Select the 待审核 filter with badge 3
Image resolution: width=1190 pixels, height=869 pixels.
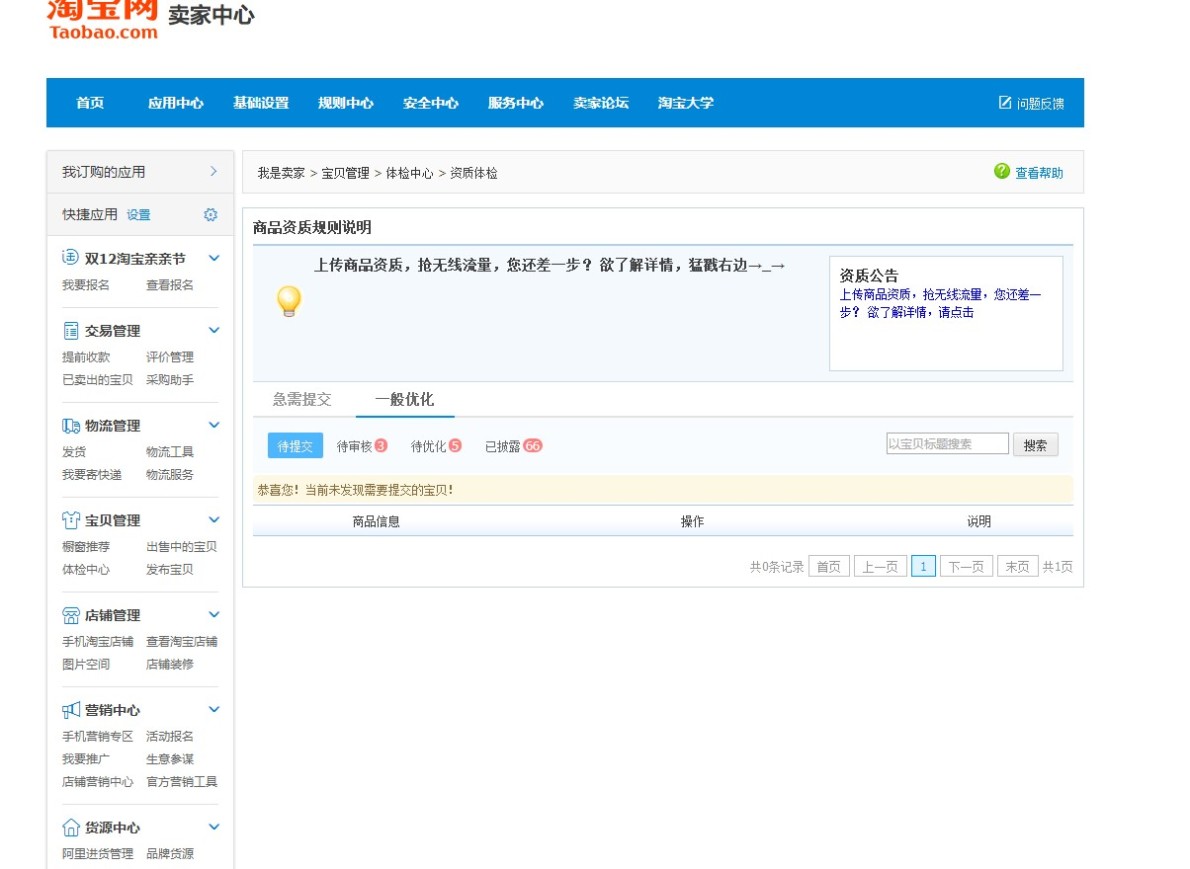click(x=362, y=446)
